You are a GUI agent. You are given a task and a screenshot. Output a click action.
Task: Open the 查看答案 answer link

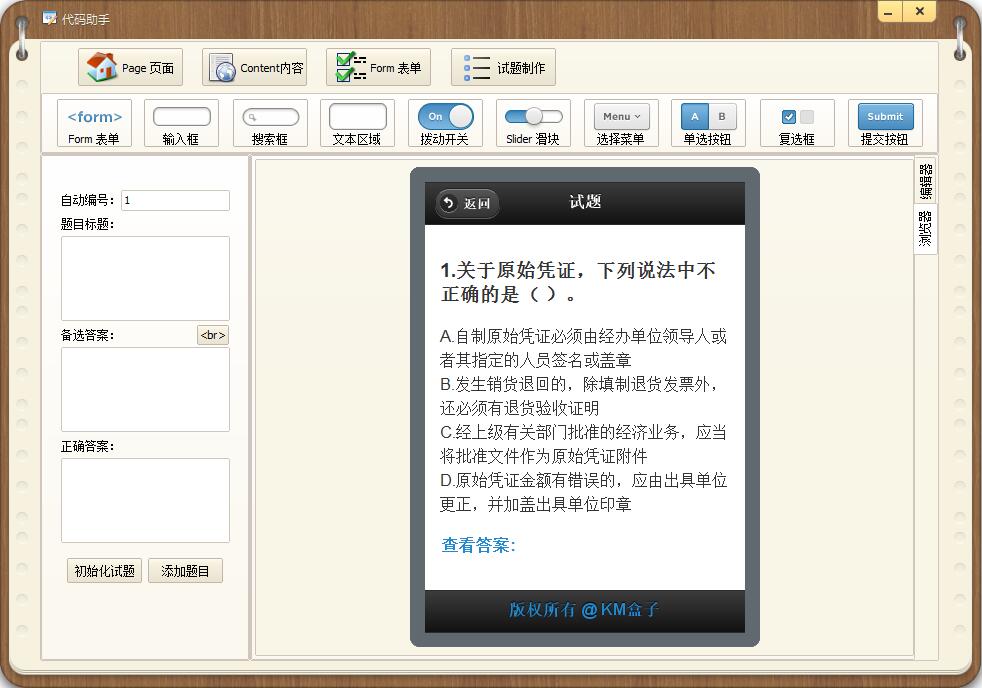[x=477, y=545]
